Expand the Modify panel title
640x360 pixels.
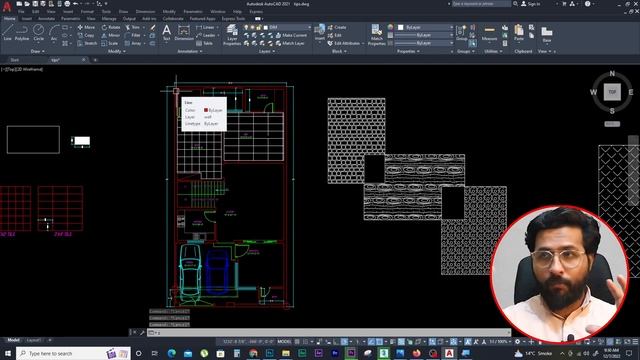click(117, 51)
